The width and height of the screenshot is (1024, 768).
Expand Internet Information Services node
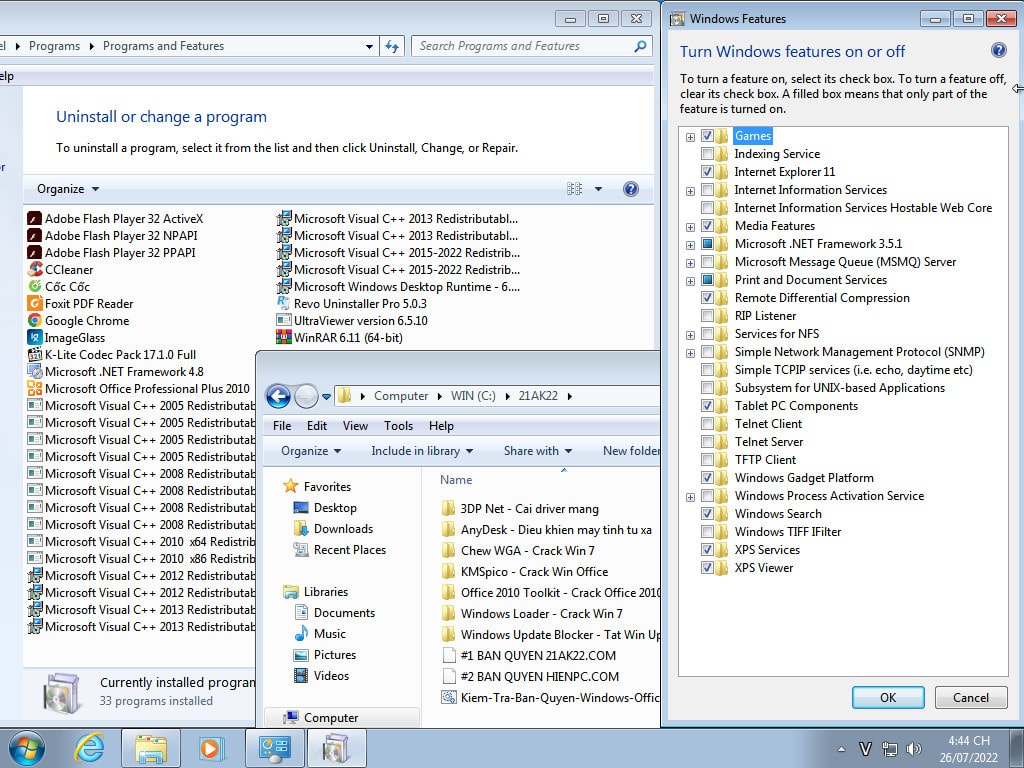(690, 191)
